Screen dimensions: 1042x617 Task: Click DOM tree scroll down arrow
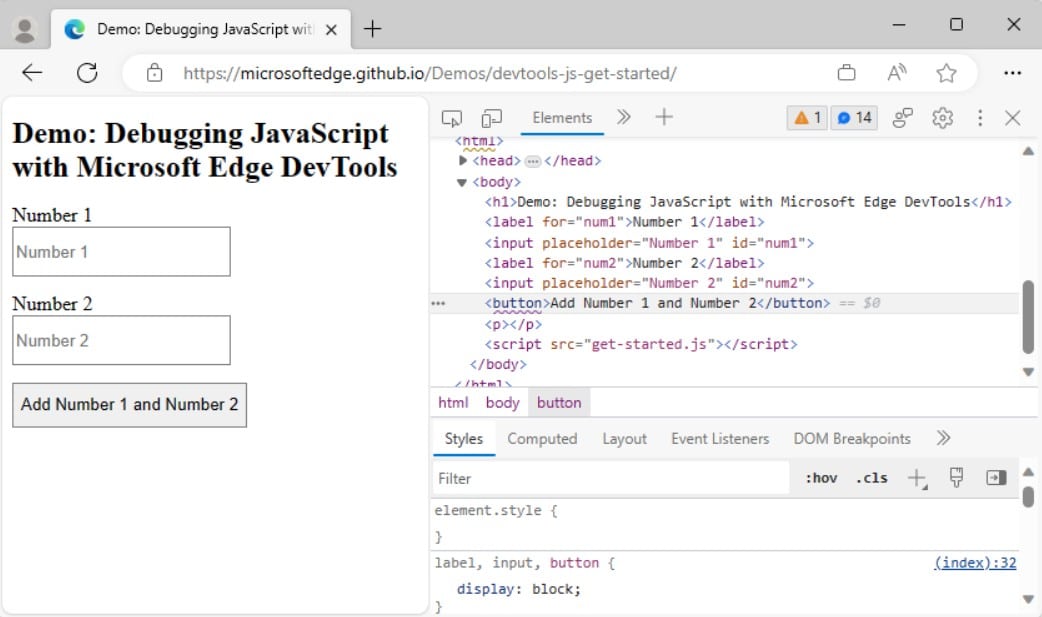1027,372
